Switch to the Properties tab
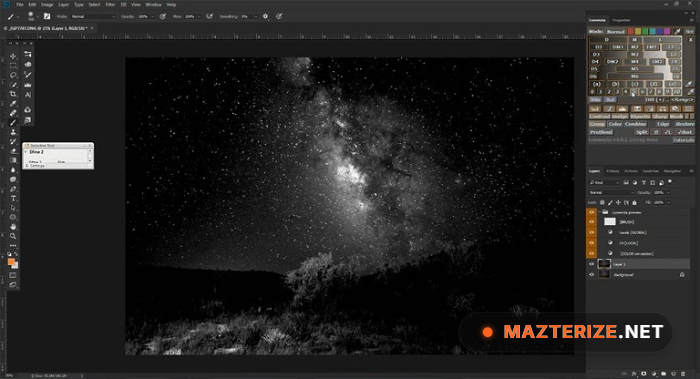The image size is (700, 379). point(621,20)
